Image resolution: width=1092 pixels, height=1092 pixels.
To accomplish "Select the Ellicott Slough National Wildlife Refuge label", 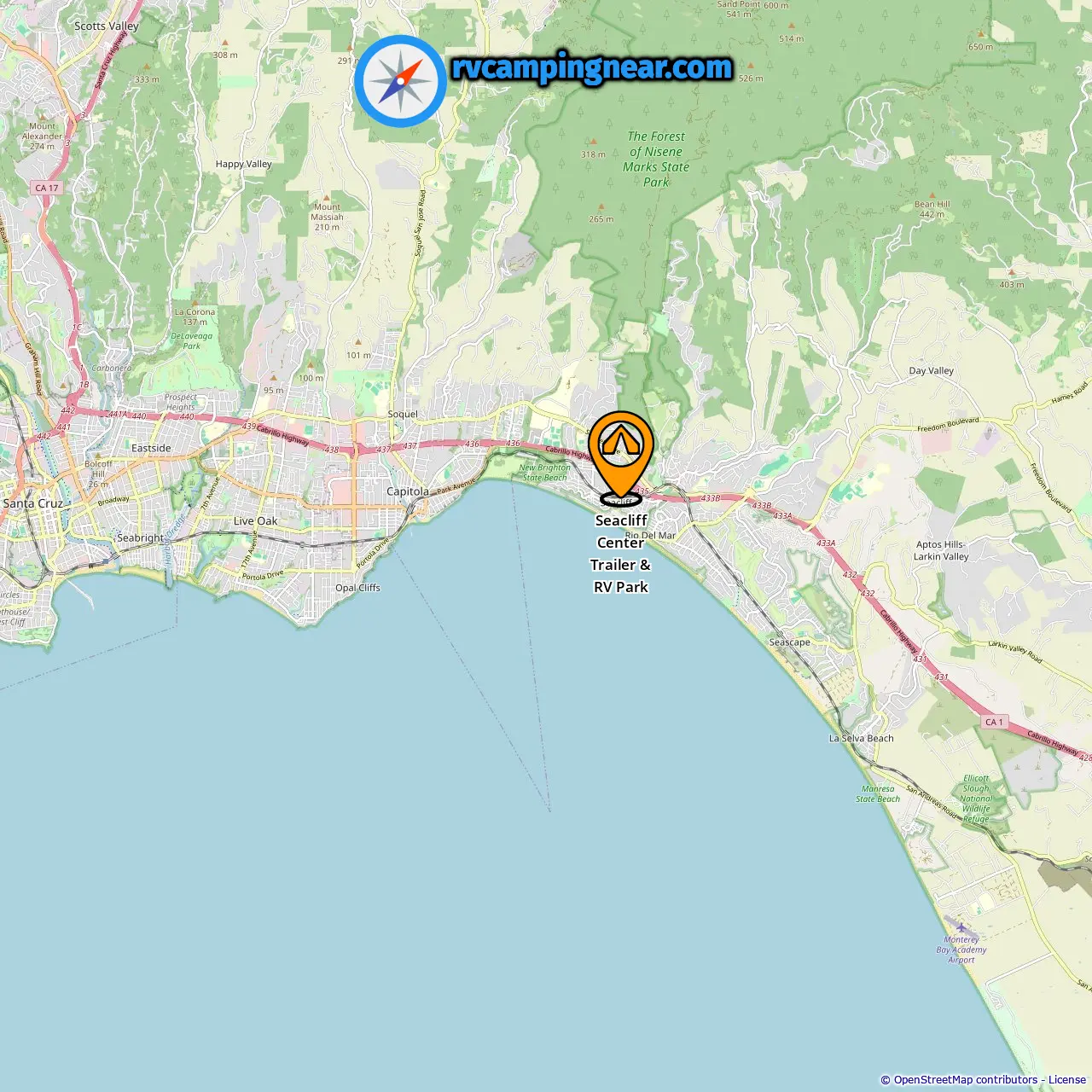I will click(977, 799).
